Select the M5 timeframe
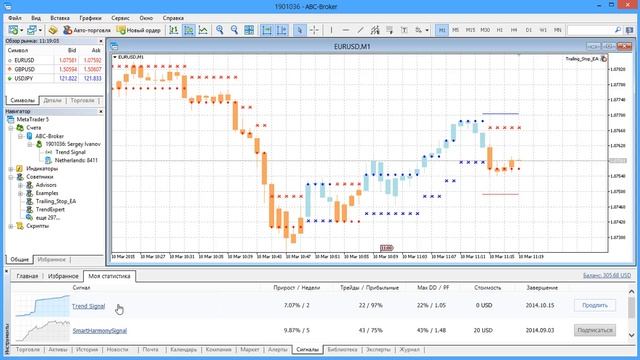 click(456, 30)
